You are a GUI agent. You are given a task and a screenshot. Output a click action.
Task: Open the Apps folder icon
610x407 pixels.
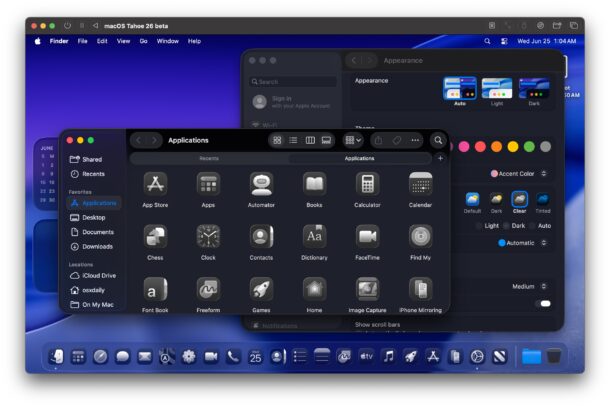(208, 184)
